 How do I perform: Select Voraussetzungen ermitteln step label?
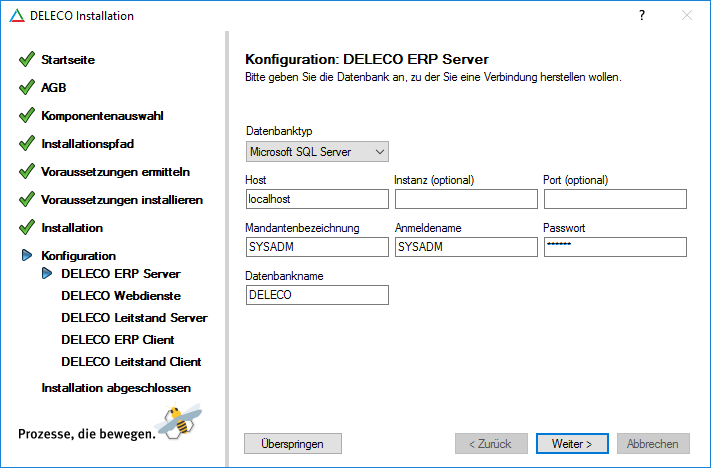point(115,172)
